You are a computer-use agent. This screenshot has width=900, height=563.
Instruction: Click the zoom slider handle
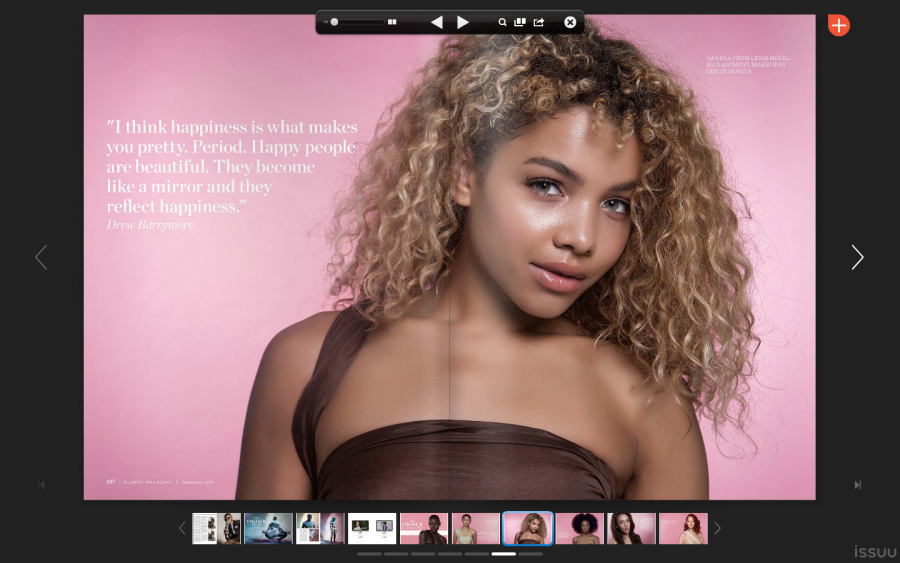pyautogui.click(x=335, y=22)
